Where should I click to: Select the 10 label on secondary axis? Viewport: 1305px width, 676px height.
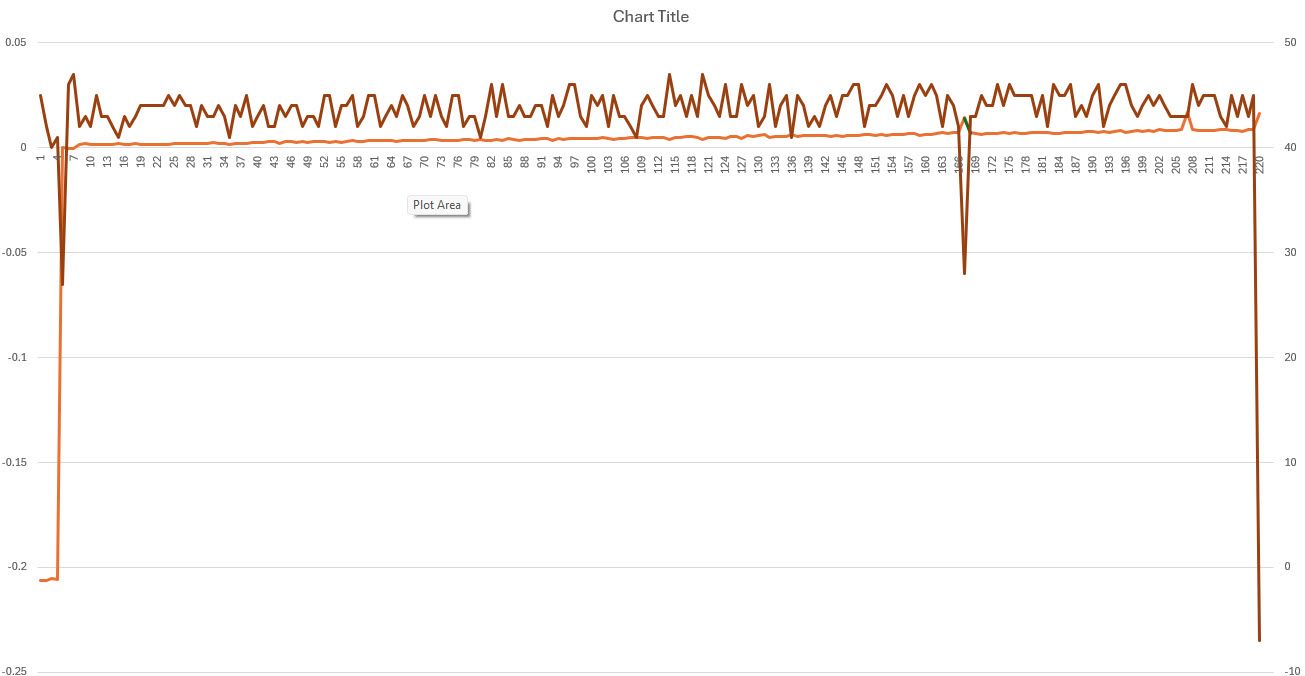[1291, 462]
